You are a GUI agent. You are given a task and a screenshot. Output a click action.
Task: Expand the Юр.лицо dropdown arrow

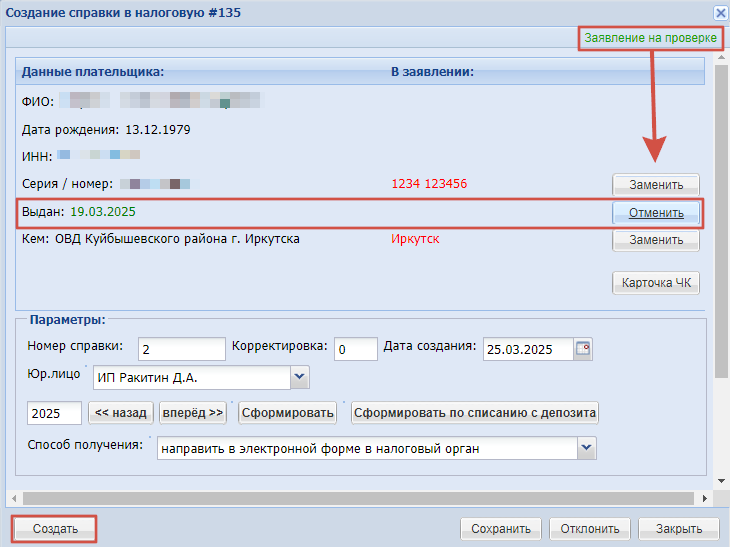(299, 377)
